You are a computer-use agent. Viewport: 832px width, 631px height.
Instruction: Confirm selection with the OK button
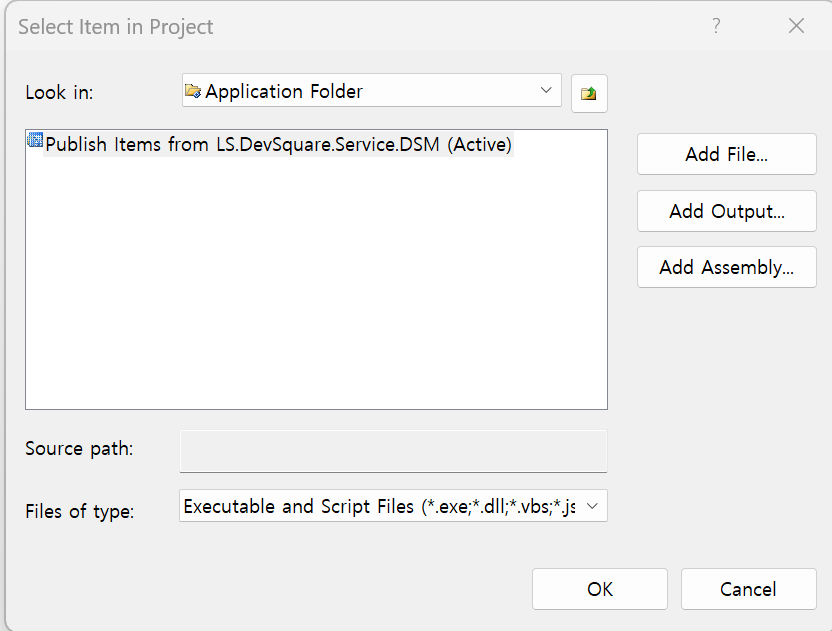[599, 589]
